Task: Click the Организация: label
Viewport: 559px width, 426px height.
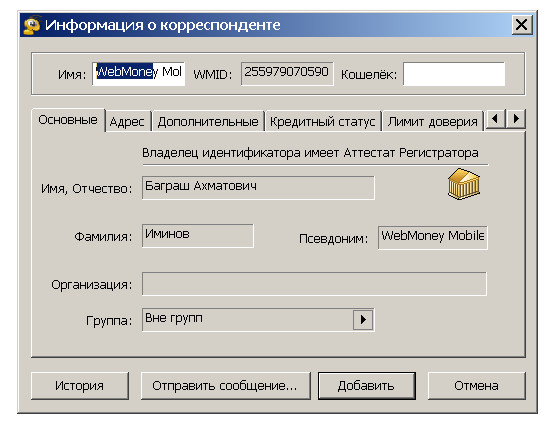Action: pyautogui.click(x=92, y=284)
